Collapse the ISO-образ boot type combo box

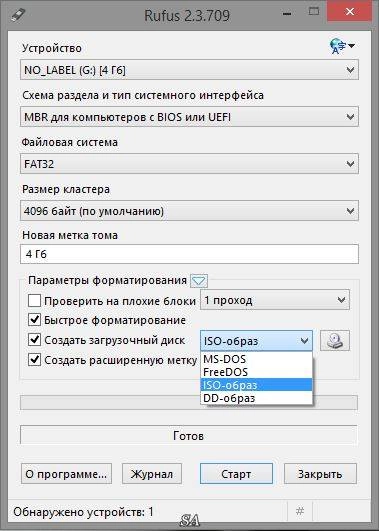pyautogui.click(x=256, y=341)
